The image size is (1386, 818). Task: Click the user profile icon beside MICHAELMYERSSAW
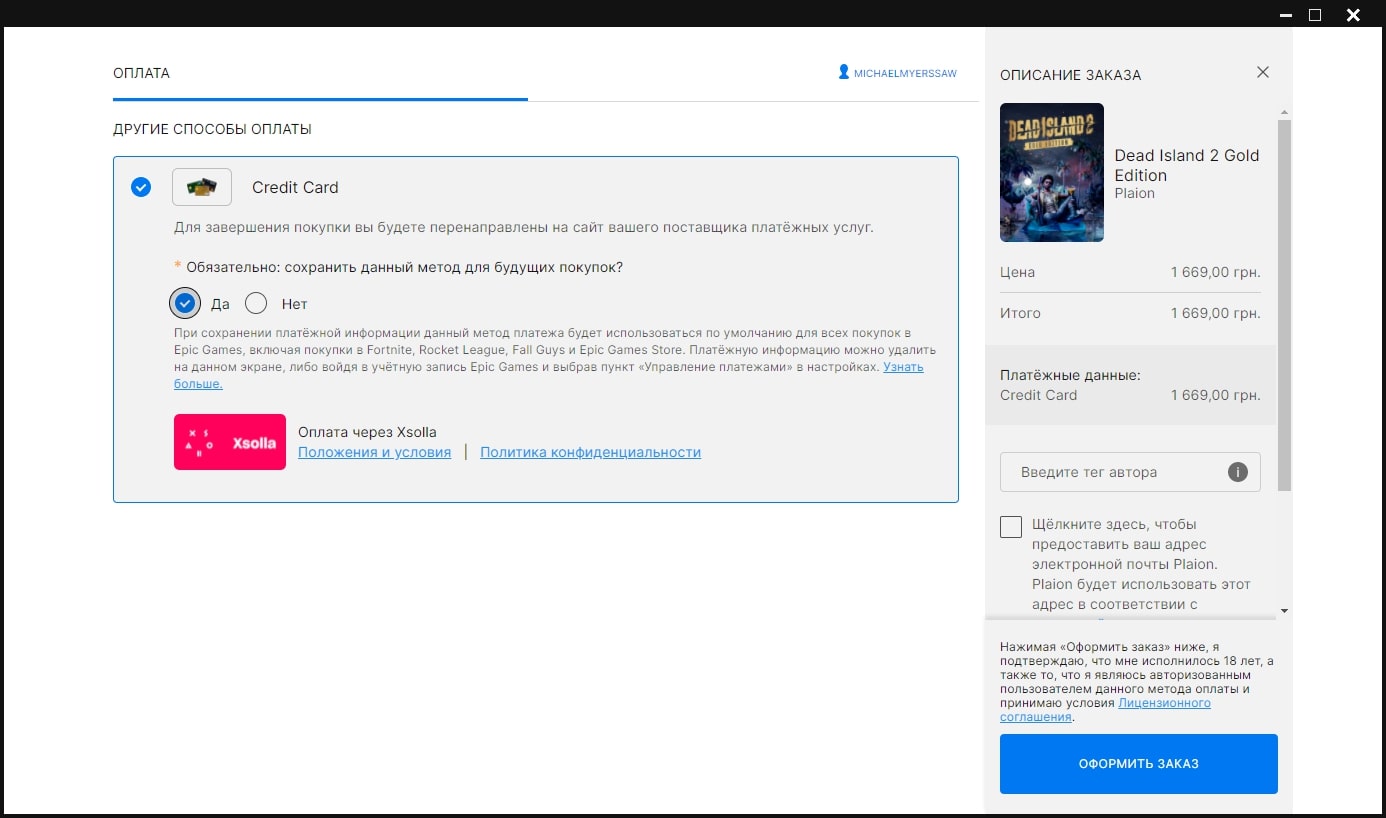click(844, 72)
